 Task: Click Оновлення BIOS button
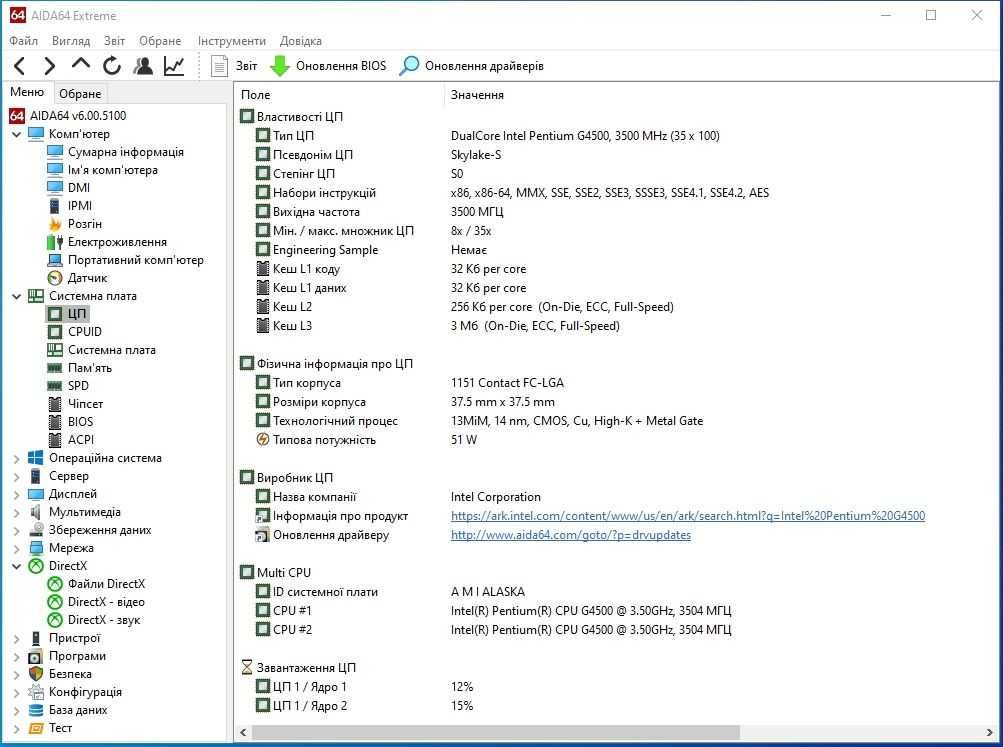328,65
